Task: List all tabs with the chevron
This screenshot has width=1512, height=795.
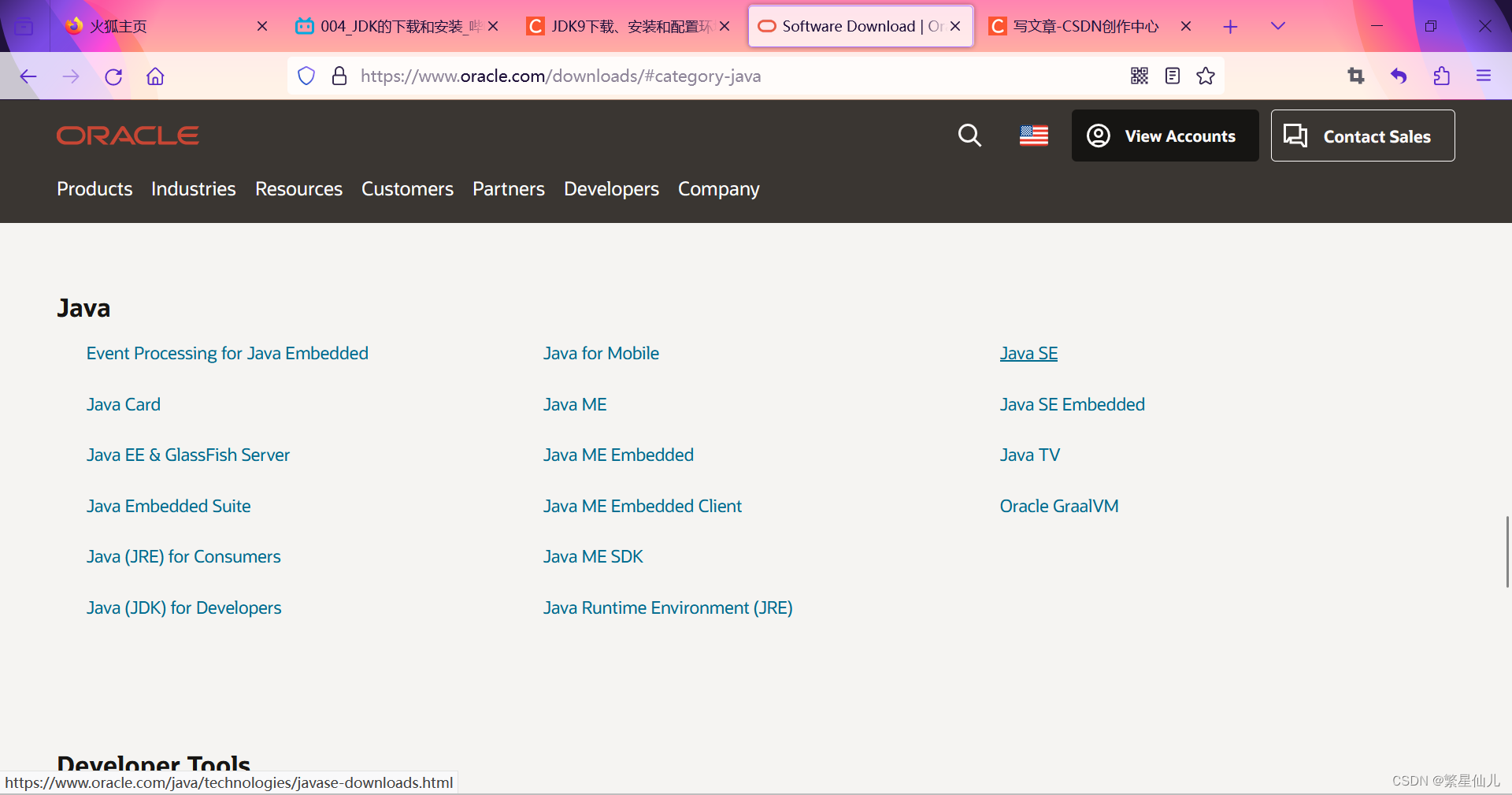Action: point(1278,26)
